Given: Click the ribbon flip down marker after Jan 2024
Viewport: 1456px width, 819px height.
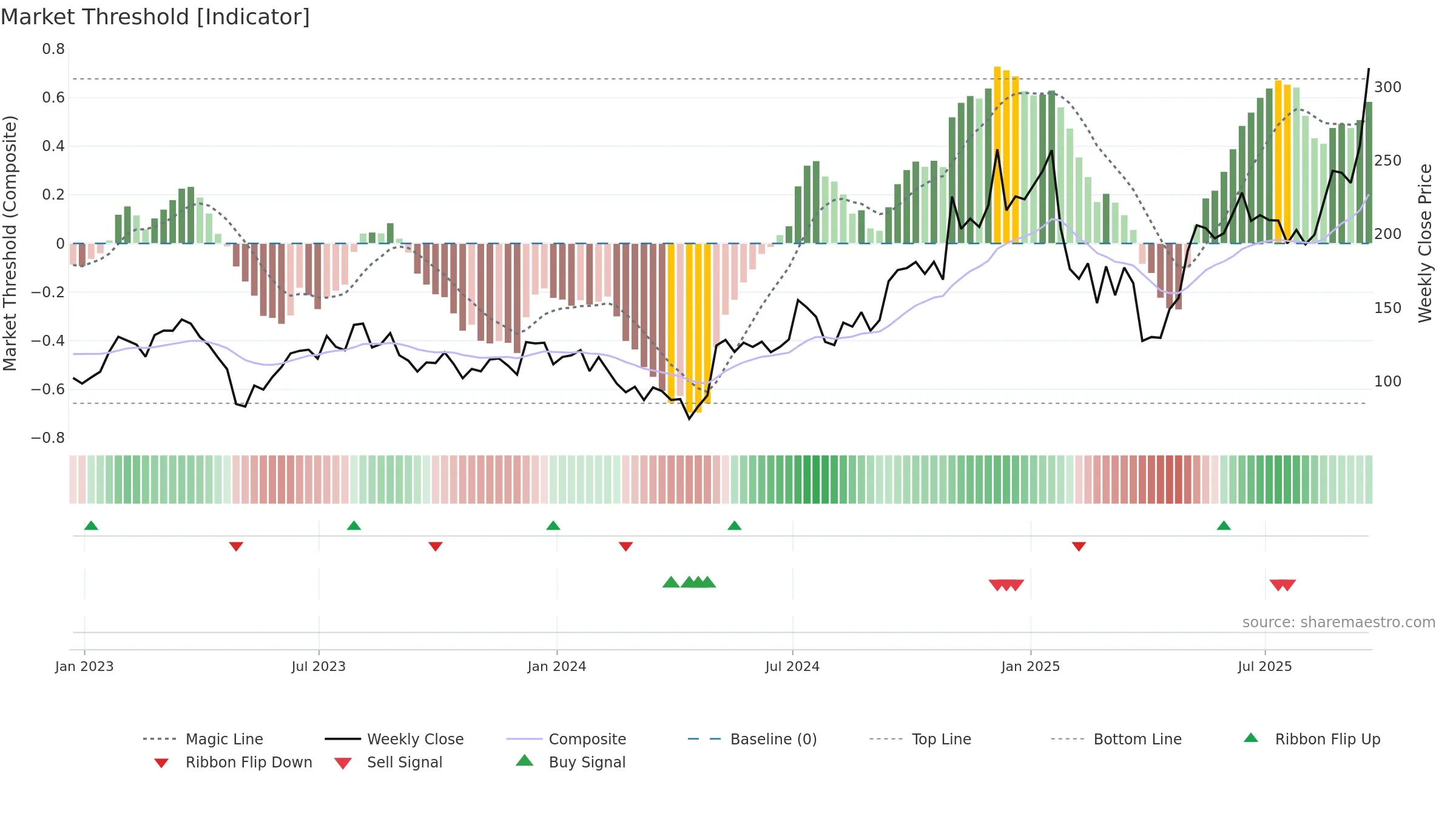Looking at the screenshot, I should click(626, 547).
